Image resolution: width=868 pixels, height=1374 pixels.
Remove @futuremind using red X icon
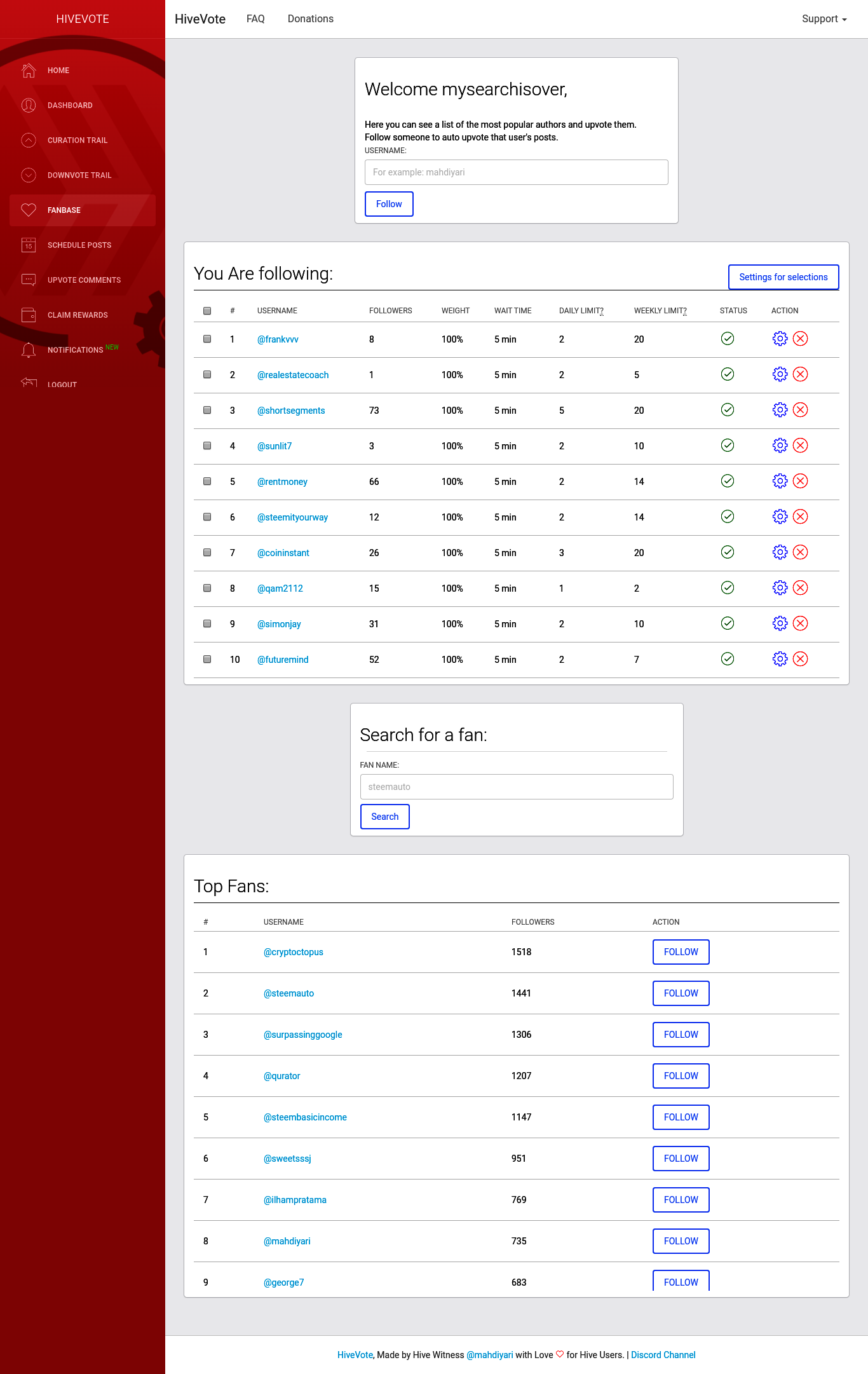[801, 659]
